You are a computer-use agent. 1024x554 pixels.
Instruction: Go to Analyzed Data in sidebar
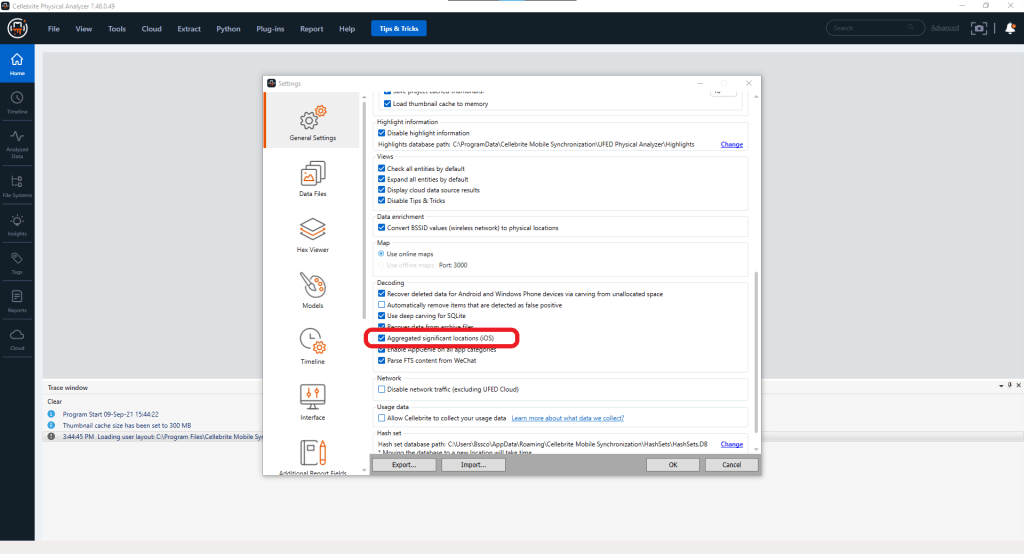point(17,143)
